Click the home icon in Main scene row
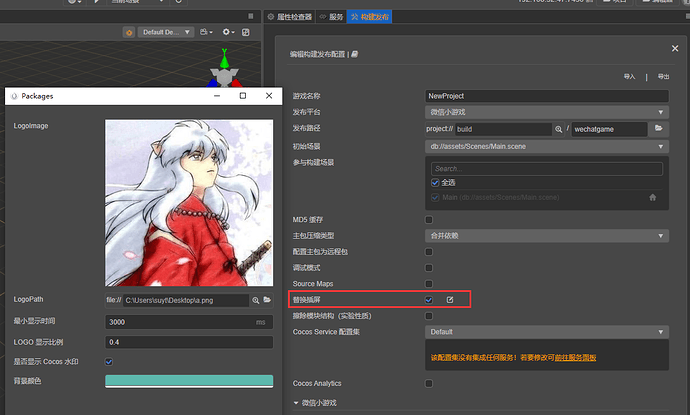 click(x=653, y=198)
